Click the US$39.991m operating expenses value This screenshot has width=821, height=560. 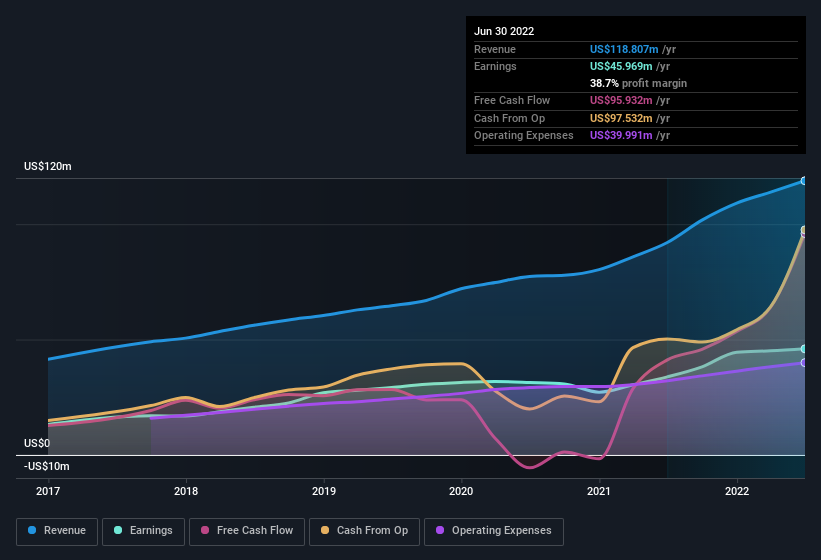pyautogui.click(x=621, y=136)
